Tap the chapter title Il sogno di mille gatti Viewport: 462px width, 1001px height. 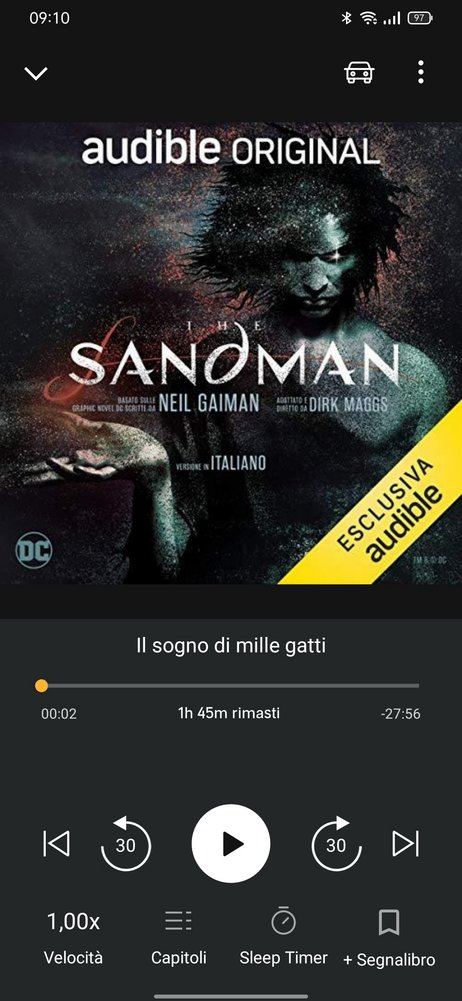point(231,645)
